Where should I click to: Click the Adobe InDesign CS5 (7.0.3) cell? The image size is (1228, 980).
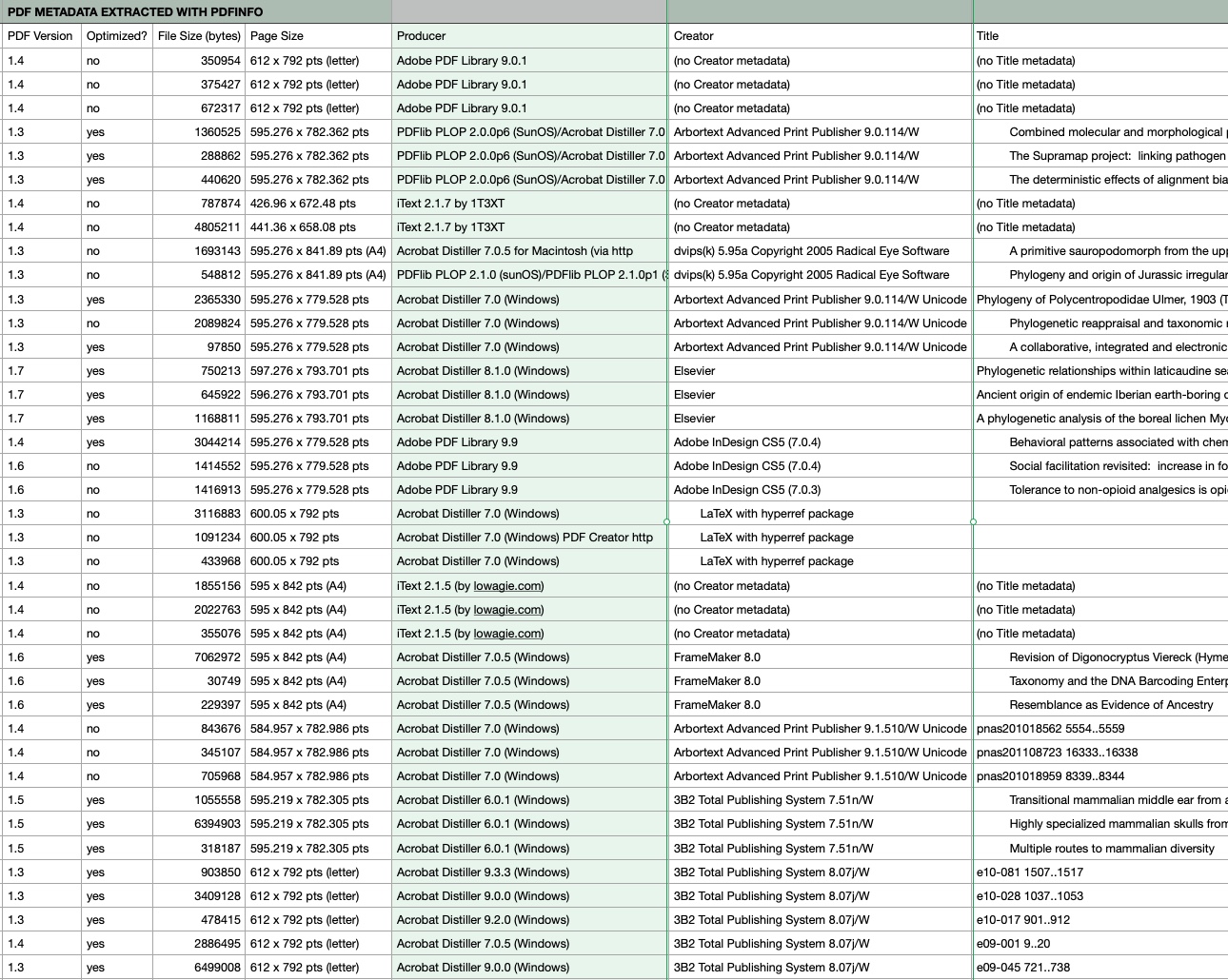click(819, 490)
